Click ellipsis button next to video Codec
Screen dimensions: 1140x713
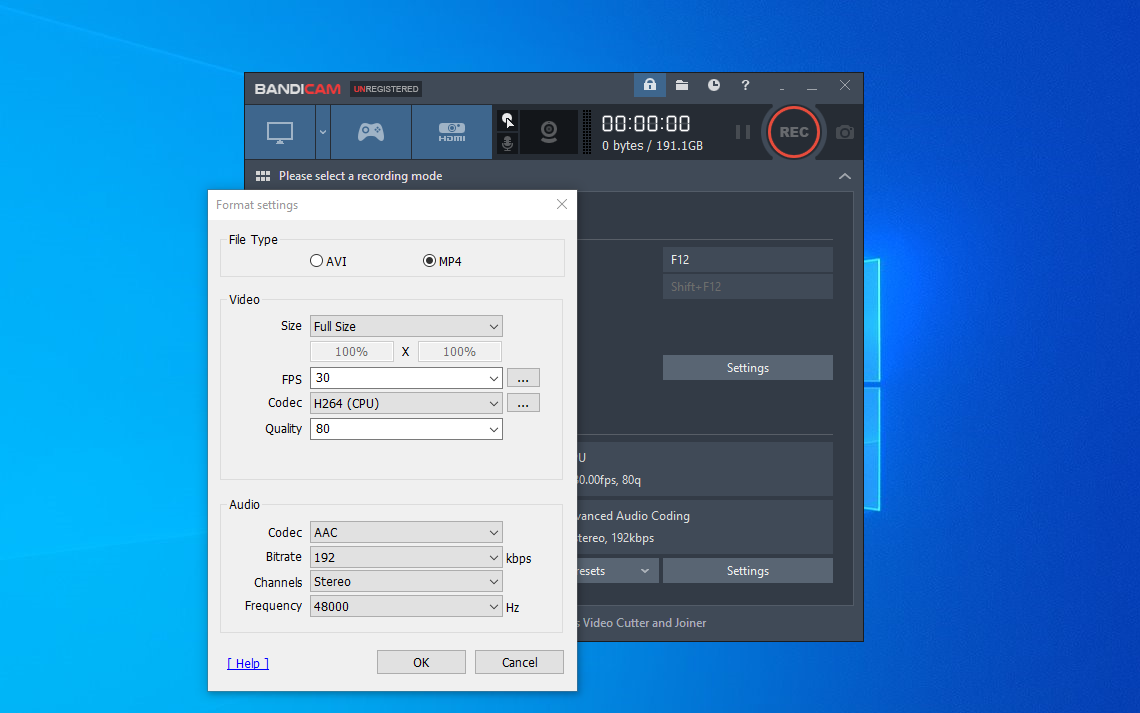tap(523, 403)
